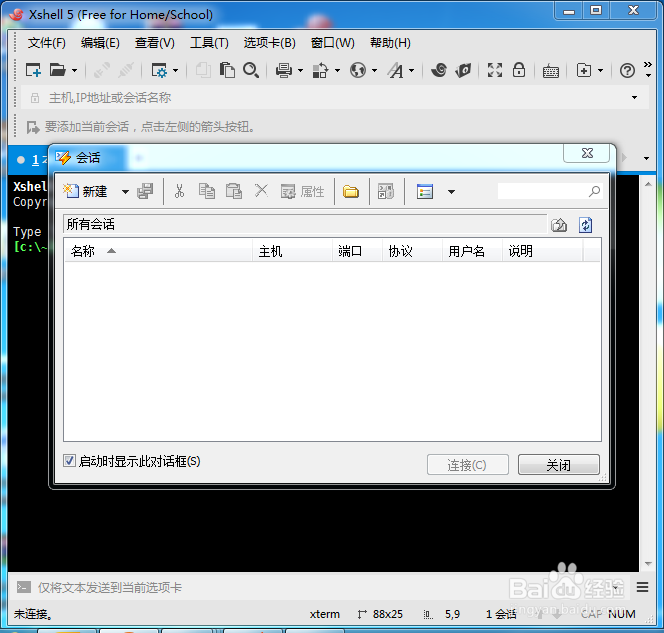Click the terminal scrollbar down arrow
This screenshot has width=664, height=633.
click(x=648, y=564)
